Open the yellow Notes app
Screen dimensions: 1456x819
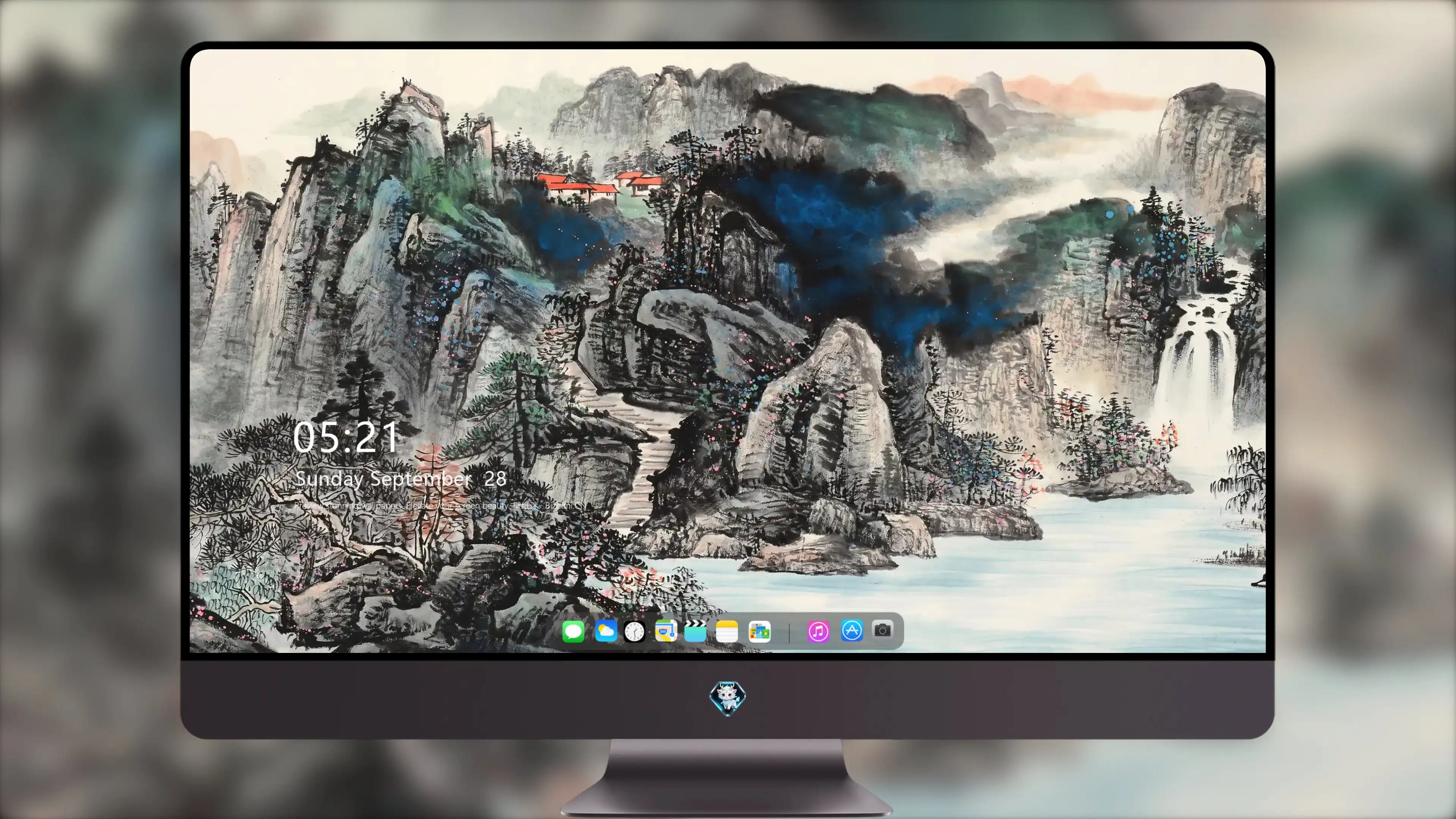(x=727, y=631)
